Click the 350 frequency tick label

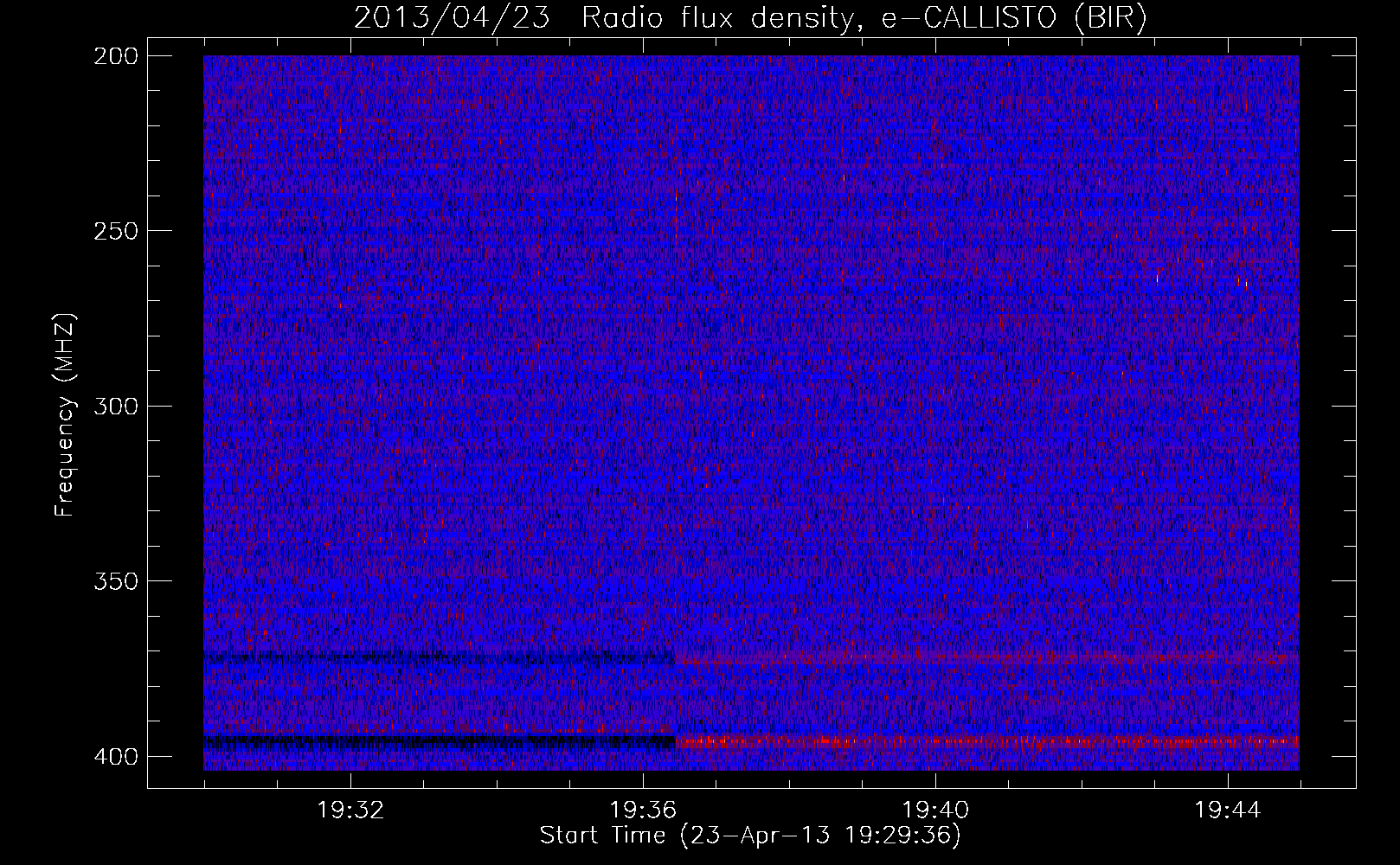coord(115,581)
